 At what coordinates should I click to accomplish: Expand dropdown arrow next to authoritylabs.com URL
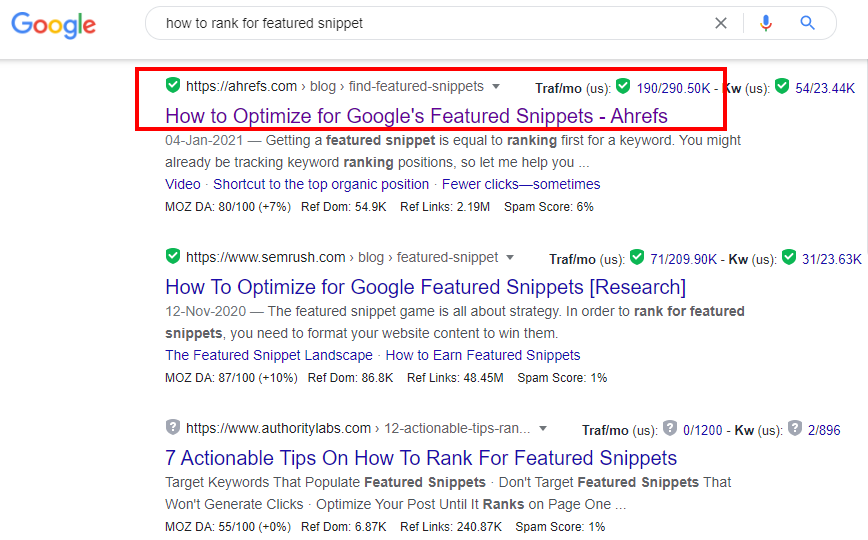543,429
